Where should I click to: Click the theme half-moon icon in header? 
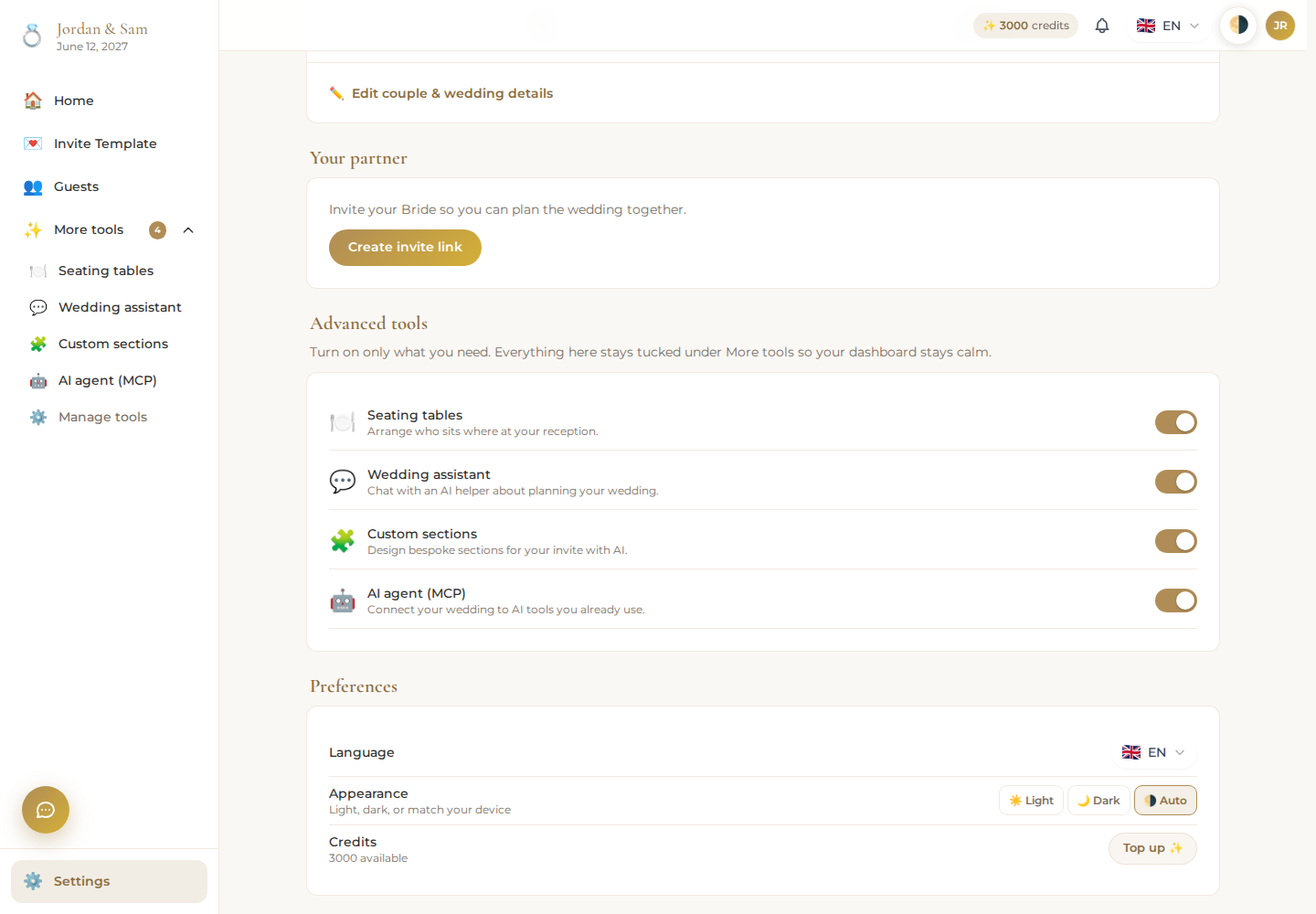coord(1238,25)
